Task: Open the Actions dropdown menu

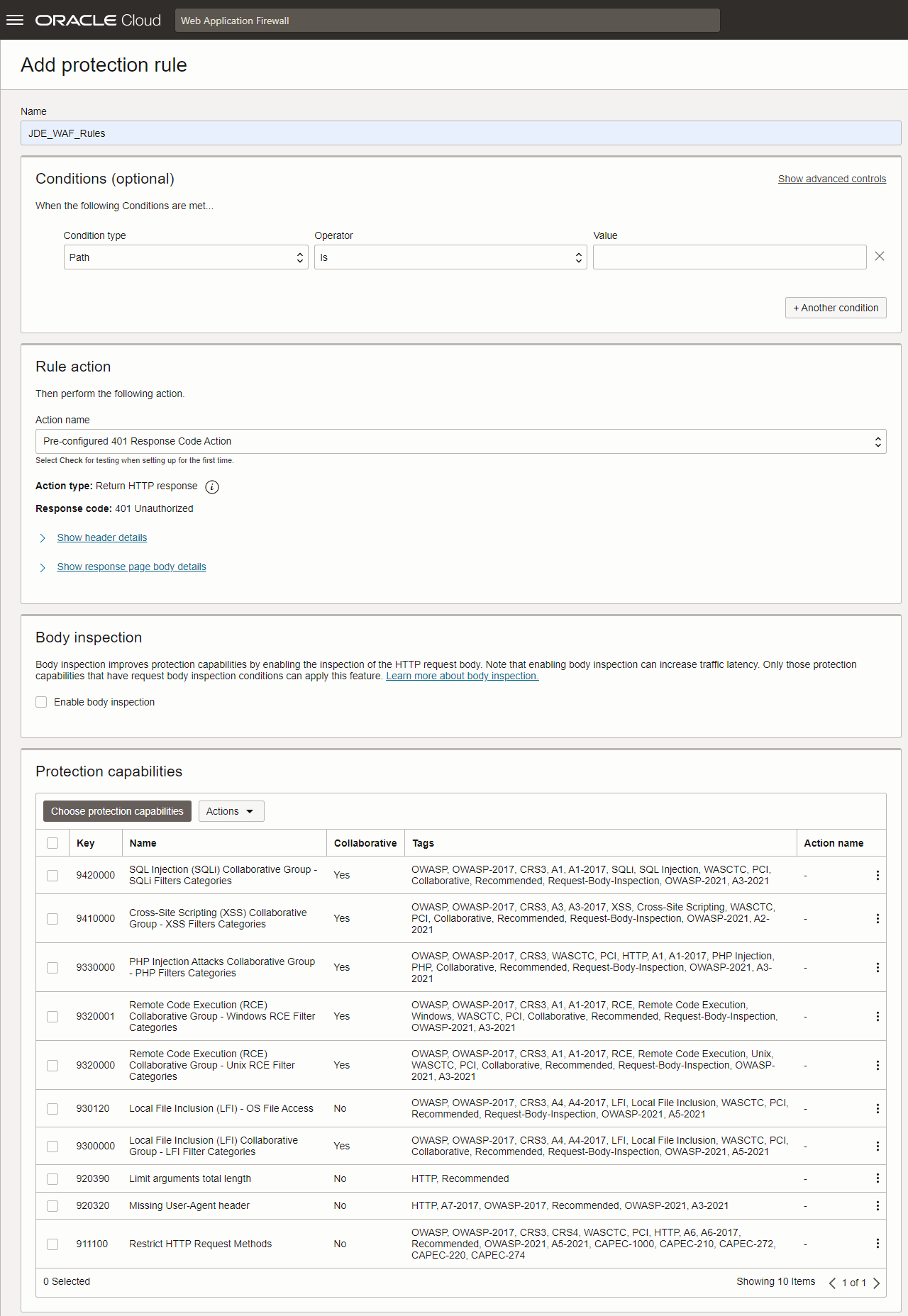Action: 231,811
